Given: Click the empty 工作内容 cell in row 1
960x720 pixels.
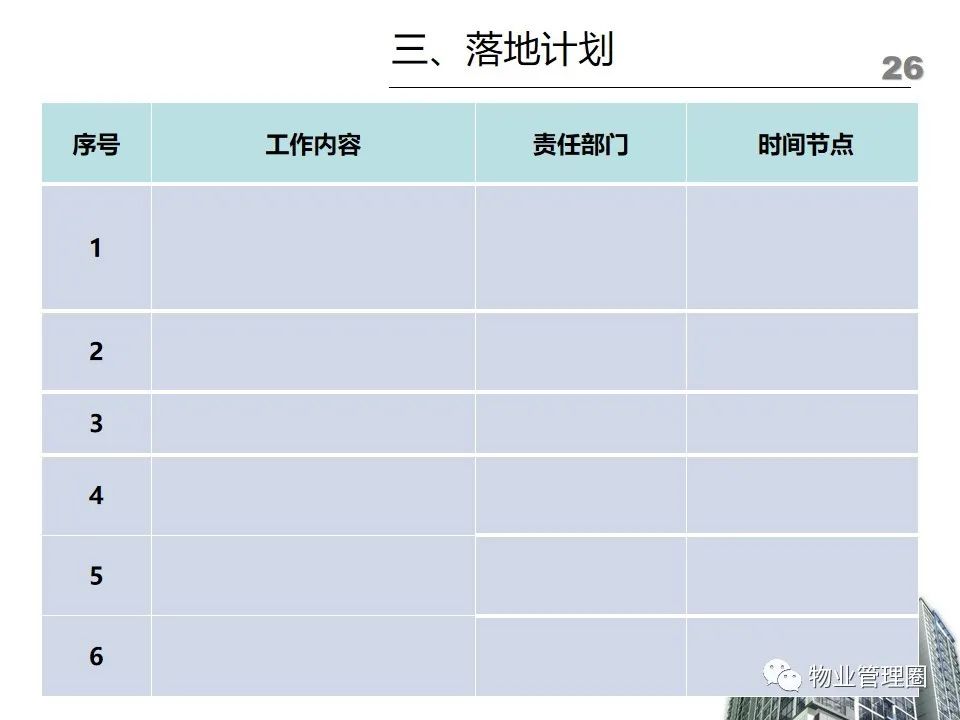Looking at the screenshot, I should (313, 247).
